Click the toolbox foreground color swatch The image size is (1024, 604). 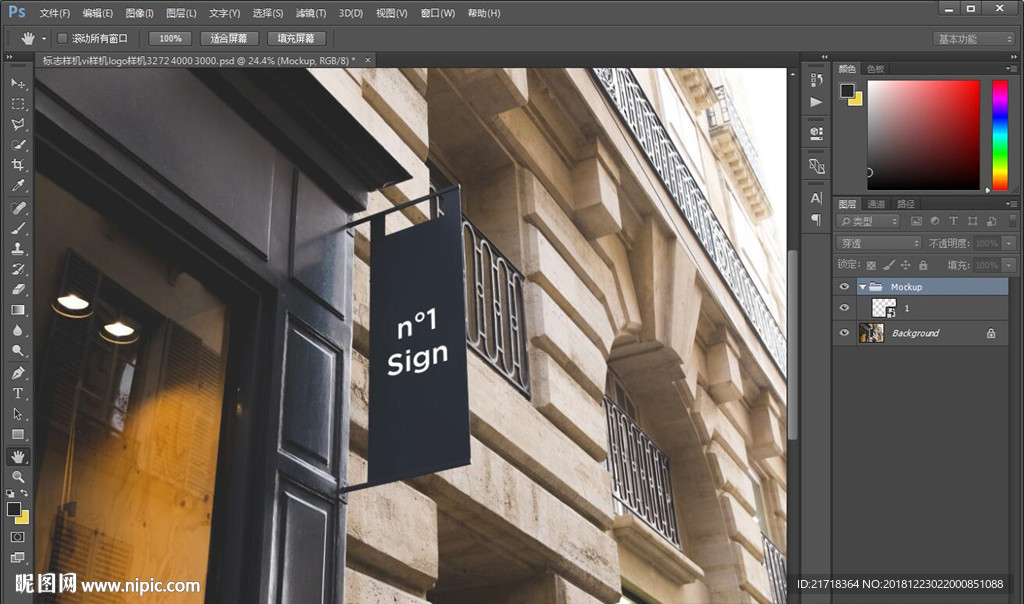(14, 509)
